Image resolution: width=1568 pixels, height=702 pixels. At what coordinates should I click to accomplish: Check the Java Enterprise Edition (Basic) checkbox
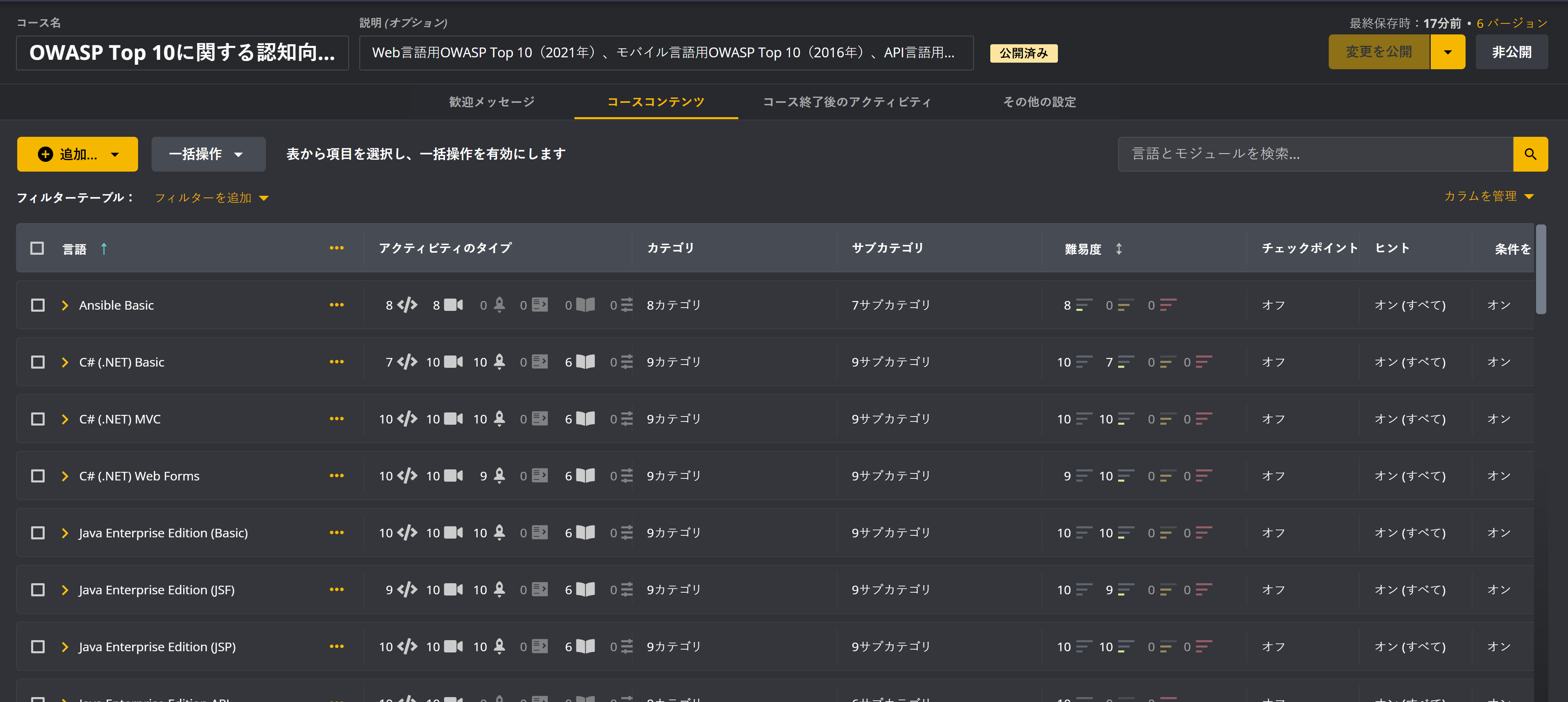38,533
